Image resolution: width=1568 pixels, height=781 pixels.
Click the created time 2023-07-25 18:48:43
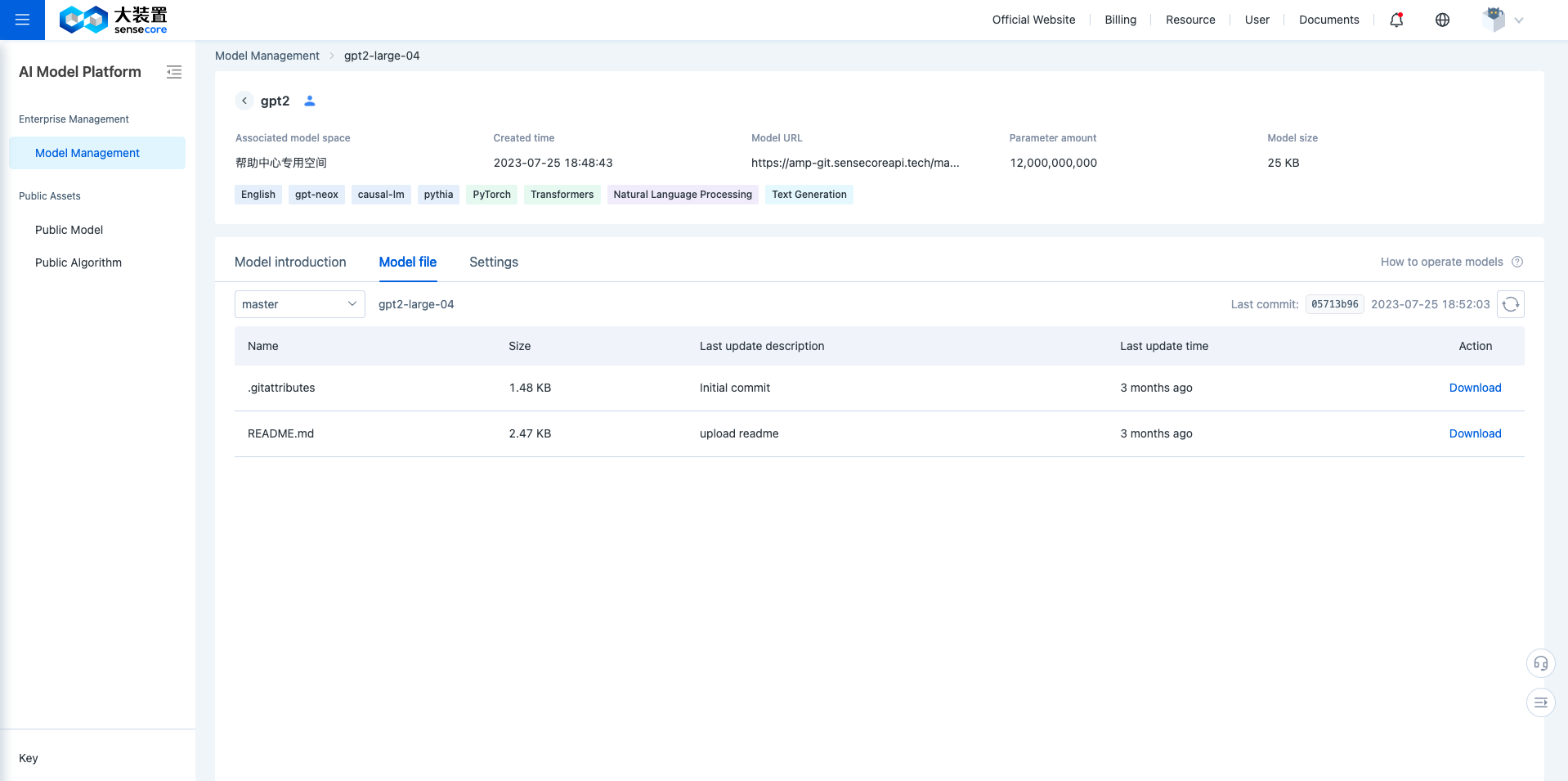[553, 163]
